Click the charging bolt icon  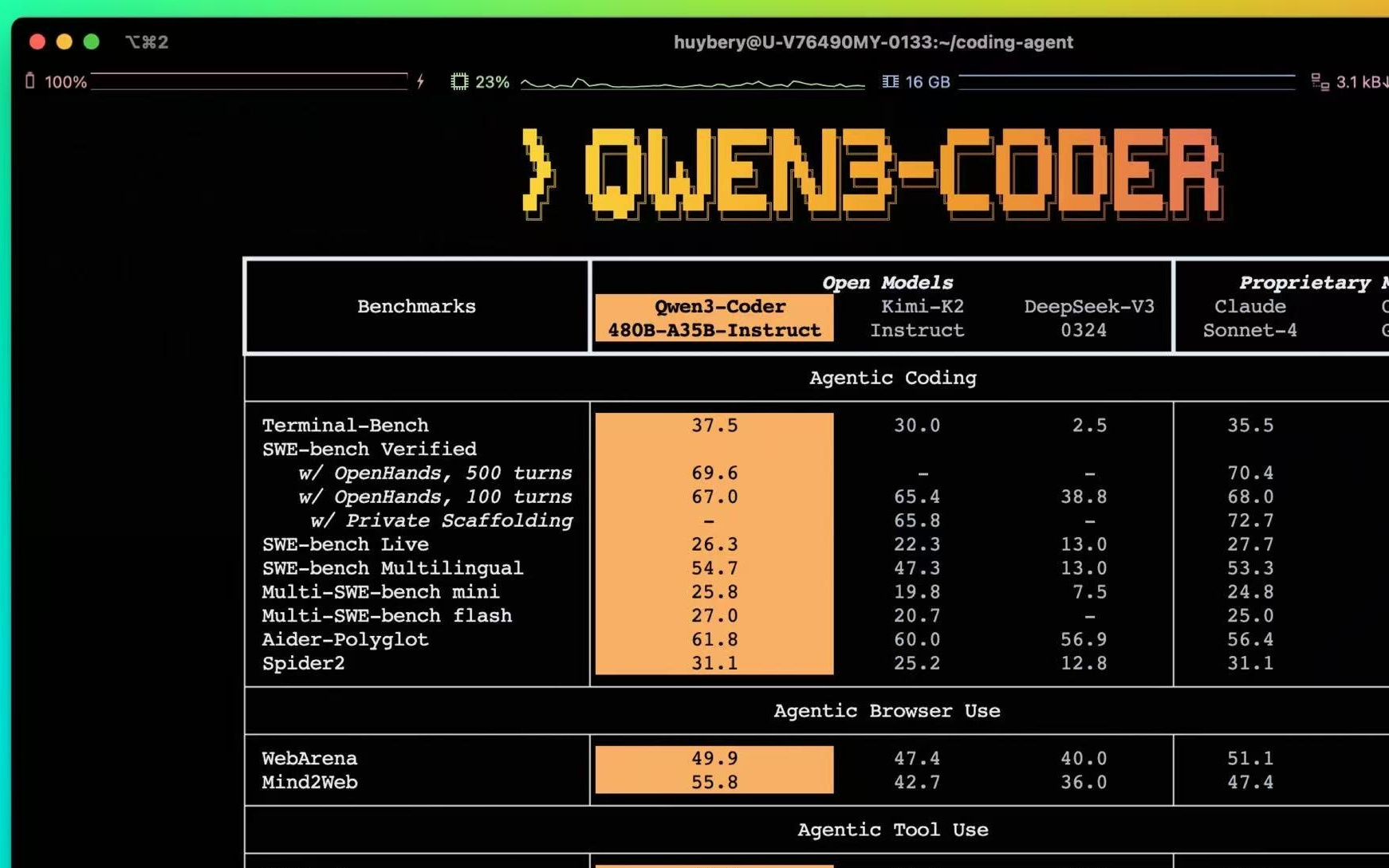420,81
